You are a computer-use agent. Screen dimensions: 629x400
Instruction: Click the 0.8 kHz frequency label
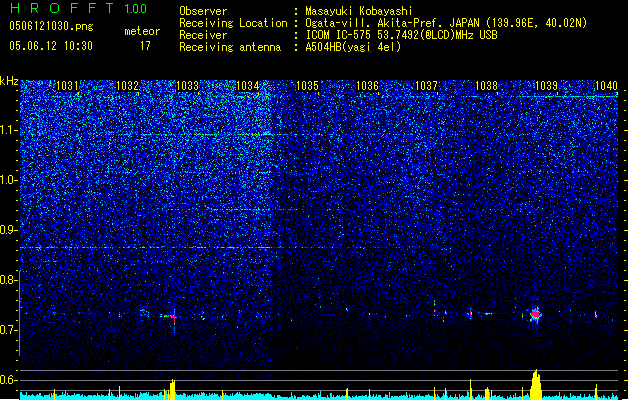coord(8,280)
